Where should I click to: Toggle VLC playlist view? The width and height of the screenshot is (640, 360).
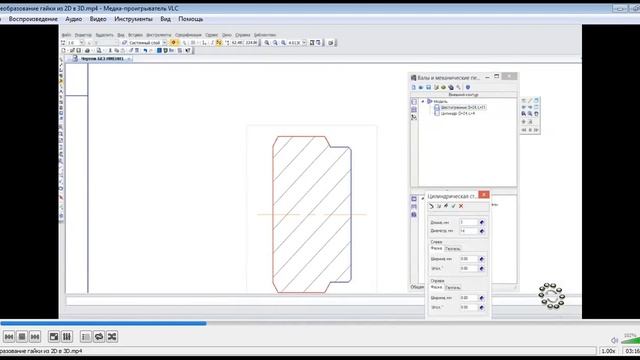click(86, 337)
